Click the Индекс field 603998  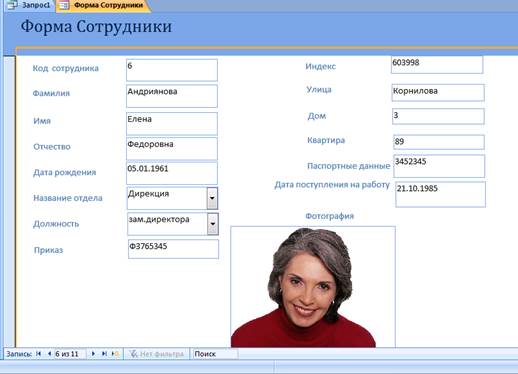click(437, 65)
